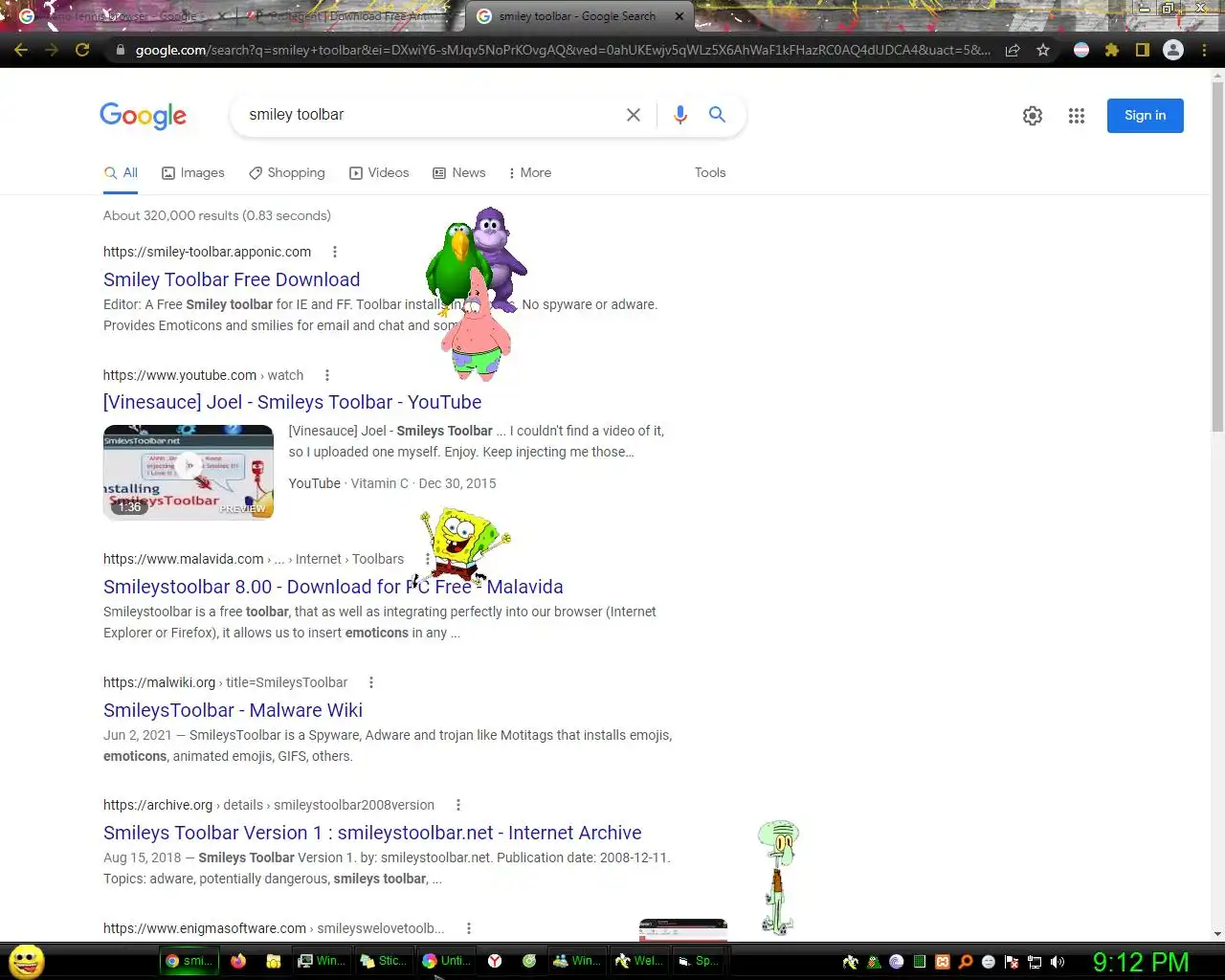This screenshot has height=980, width=1225.
Task: Switch to the smiley toolbar Google Search tab
Action: (x=577, y=16)
